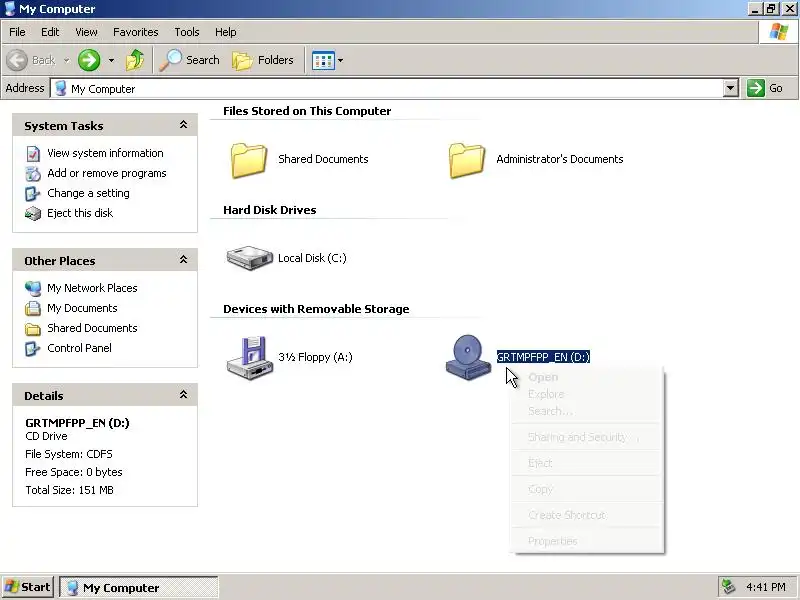
Task: Open the View menu
Action: pos(86,32)
